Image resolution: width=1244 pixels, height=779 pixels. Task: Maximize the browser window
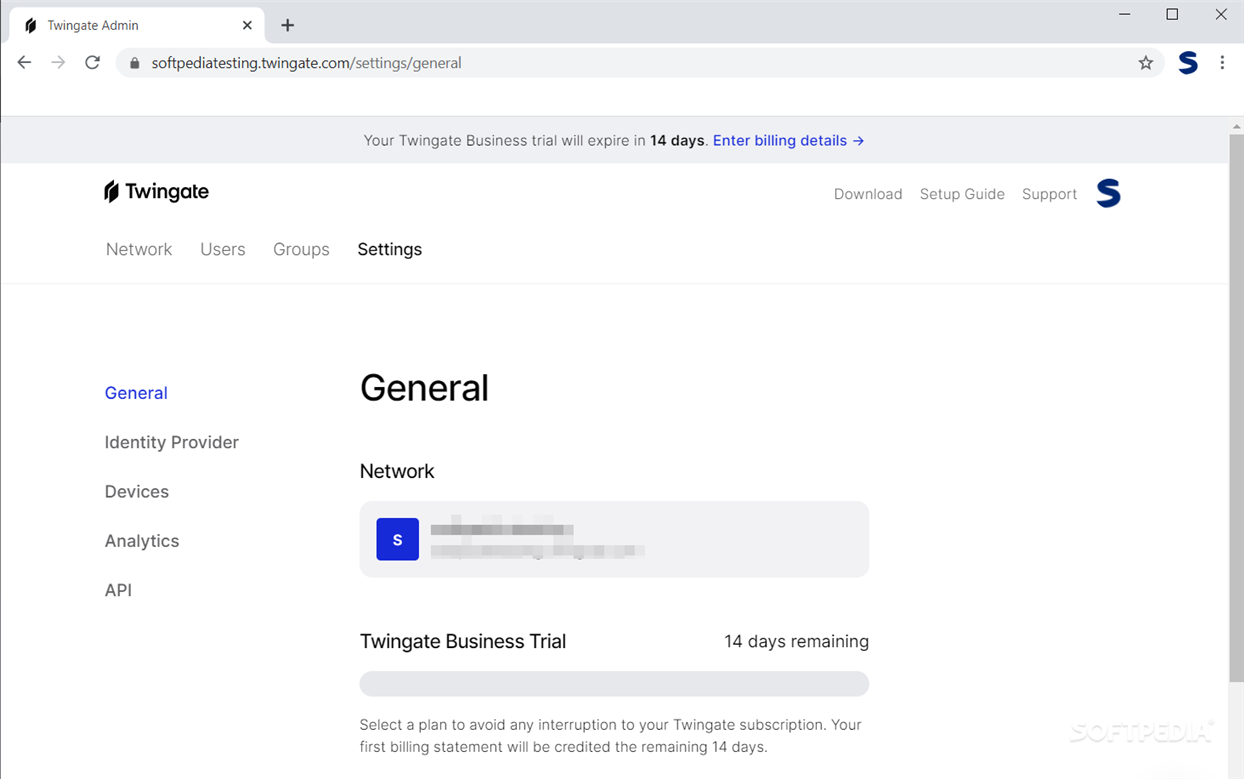pos(1172,15)
